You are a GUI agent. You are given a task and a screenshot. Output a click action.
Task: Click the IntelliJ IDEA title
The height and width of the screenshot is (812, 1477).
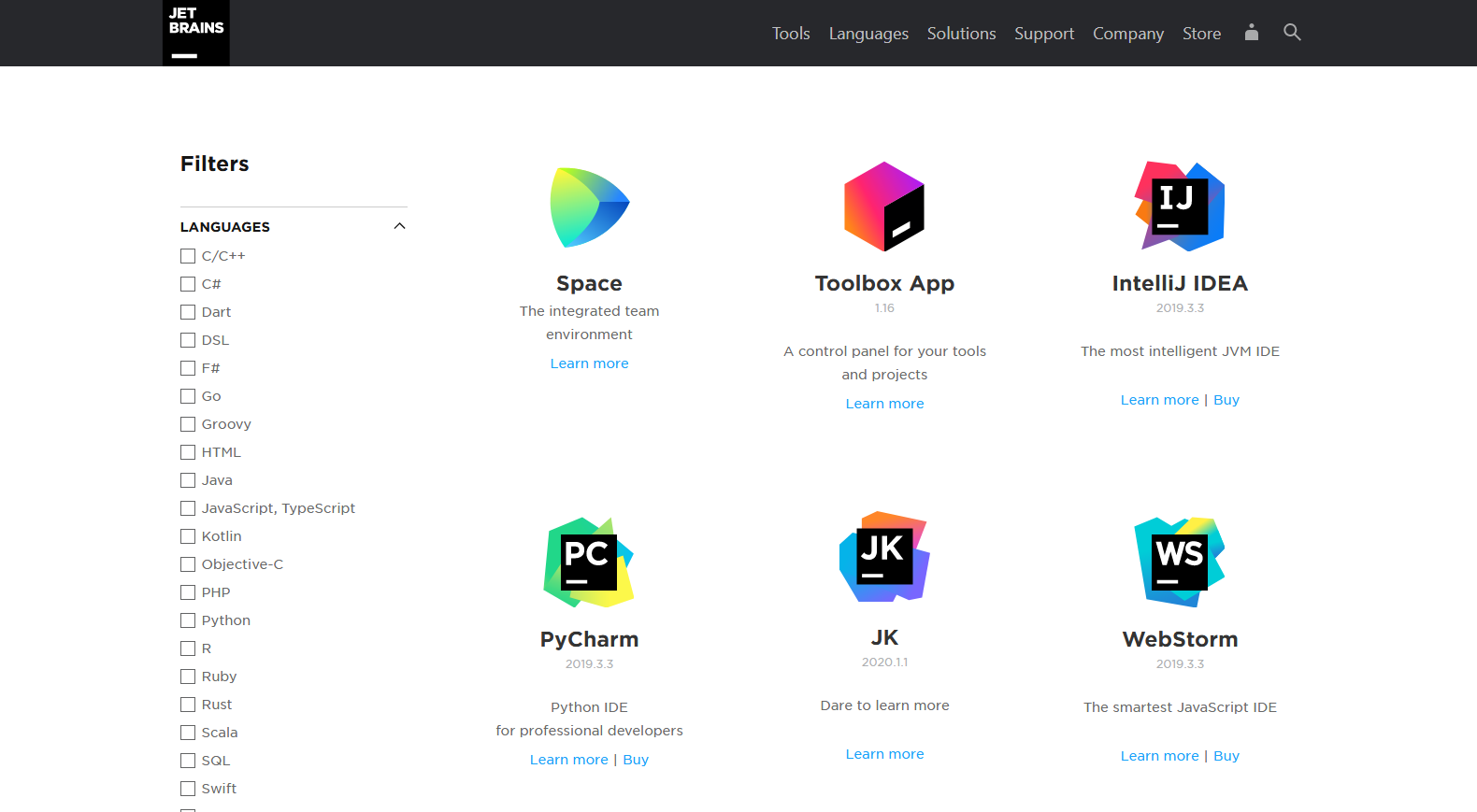1180,283
